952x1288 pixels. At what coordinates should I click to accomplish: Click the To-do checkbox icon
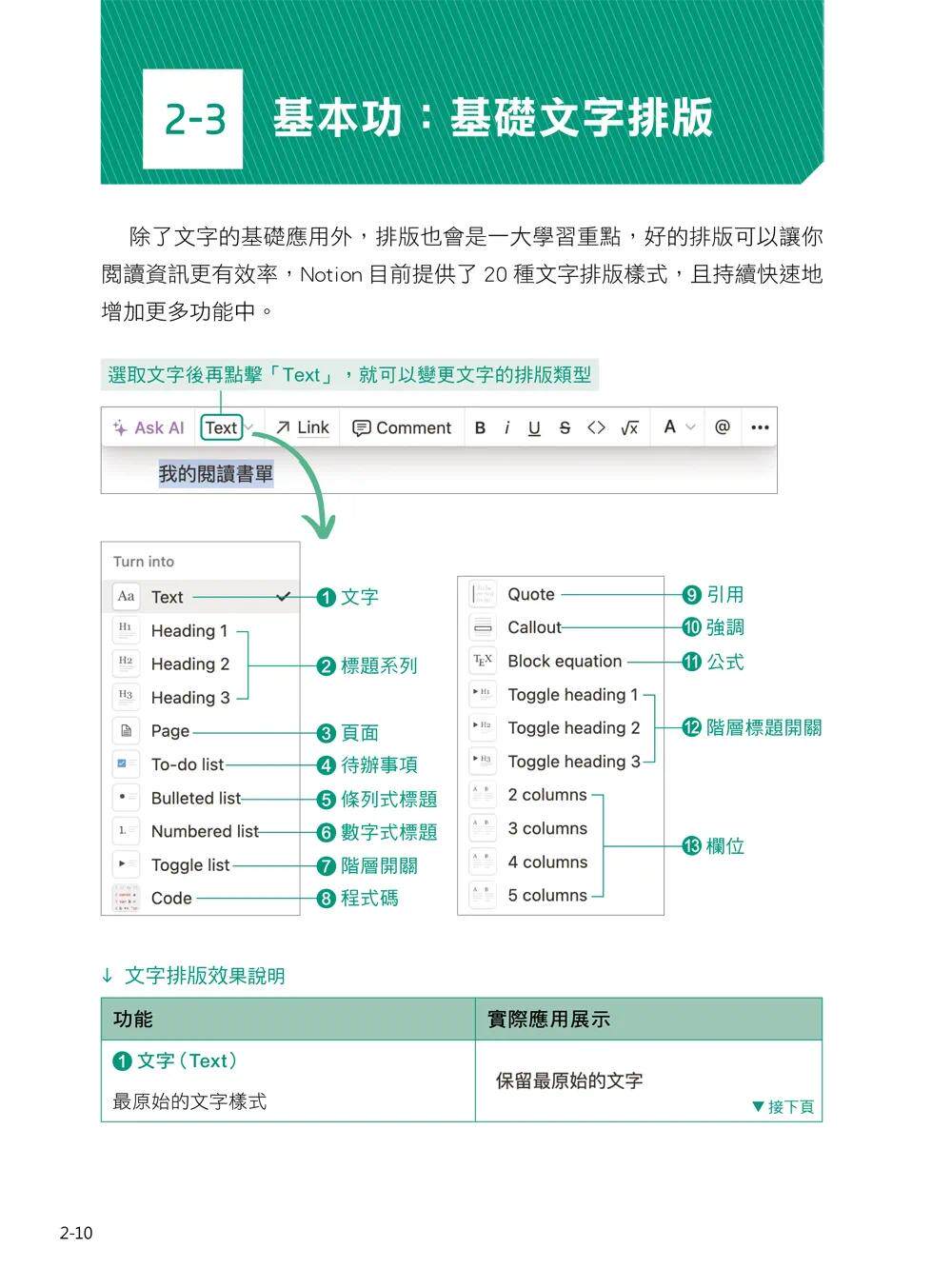[x=127, y=763]
